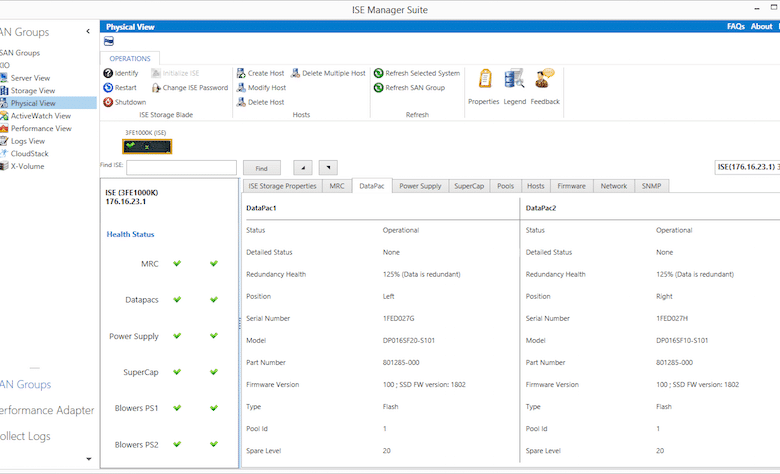Click the Create Host icon
Screen dimensions: 780x474
241,73
